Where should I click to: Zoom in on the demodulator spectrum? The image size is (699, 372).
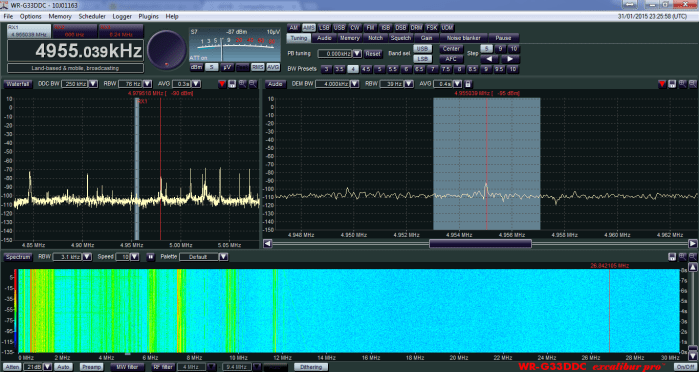(683, 84)
